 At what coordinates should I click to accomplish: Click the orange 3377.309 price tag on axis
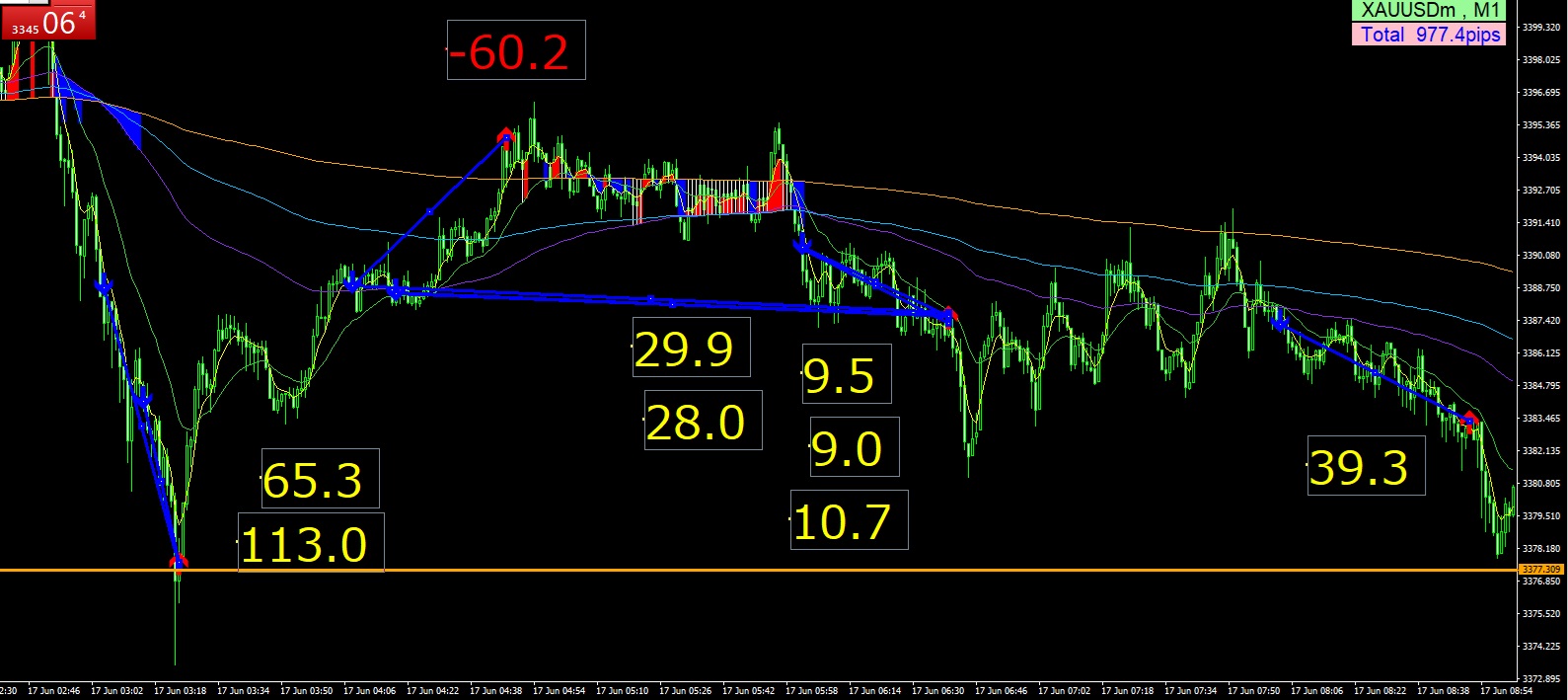pos(1540,570)
